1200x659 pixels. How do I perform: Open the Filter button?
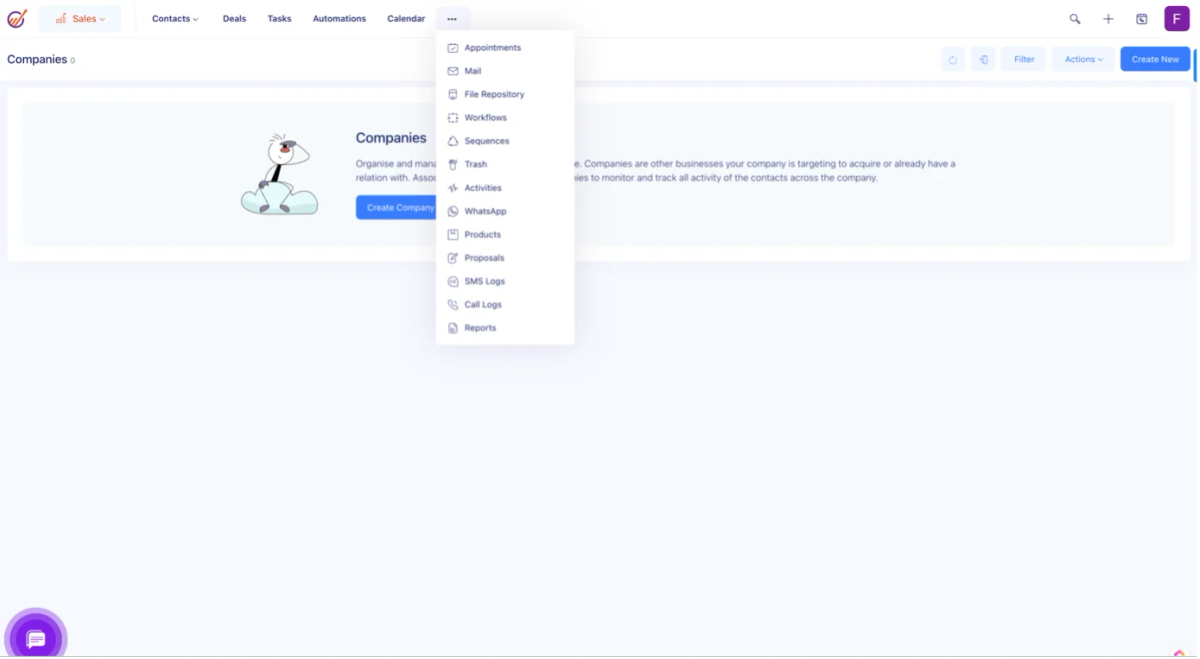pyautogui.click(x=1024, y=59)
